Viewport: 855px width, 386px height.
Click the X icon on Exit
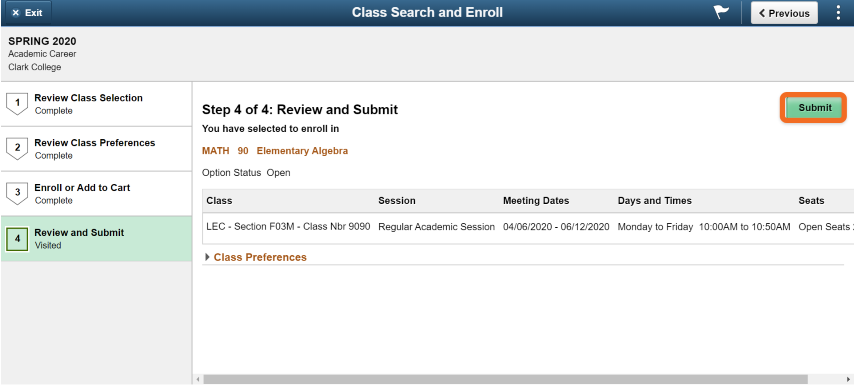(x=15, y=13)
